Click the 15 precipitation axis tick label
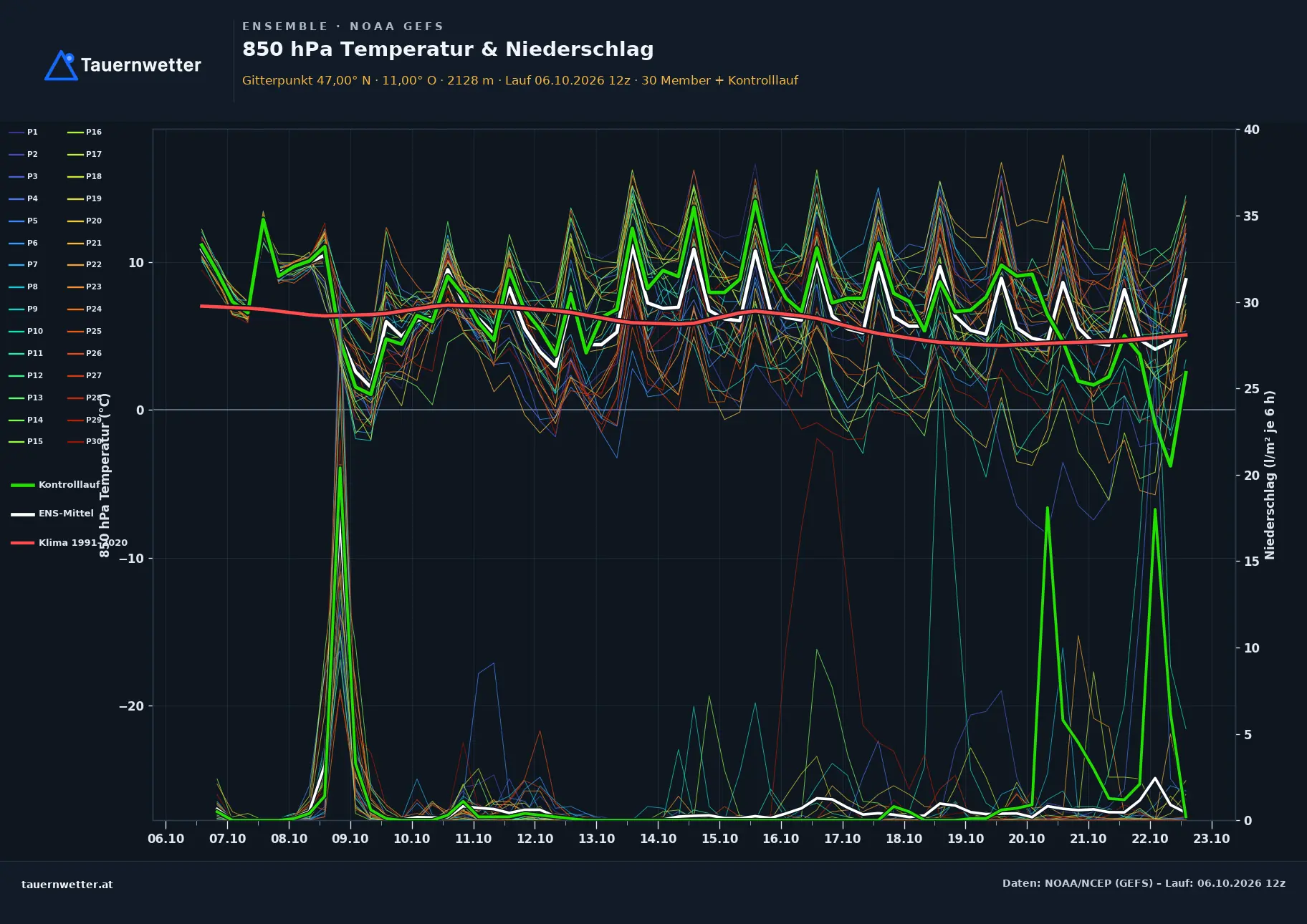Image resolution: width=1307 pixels, height=924 pixels. (x=1251, y=562)
